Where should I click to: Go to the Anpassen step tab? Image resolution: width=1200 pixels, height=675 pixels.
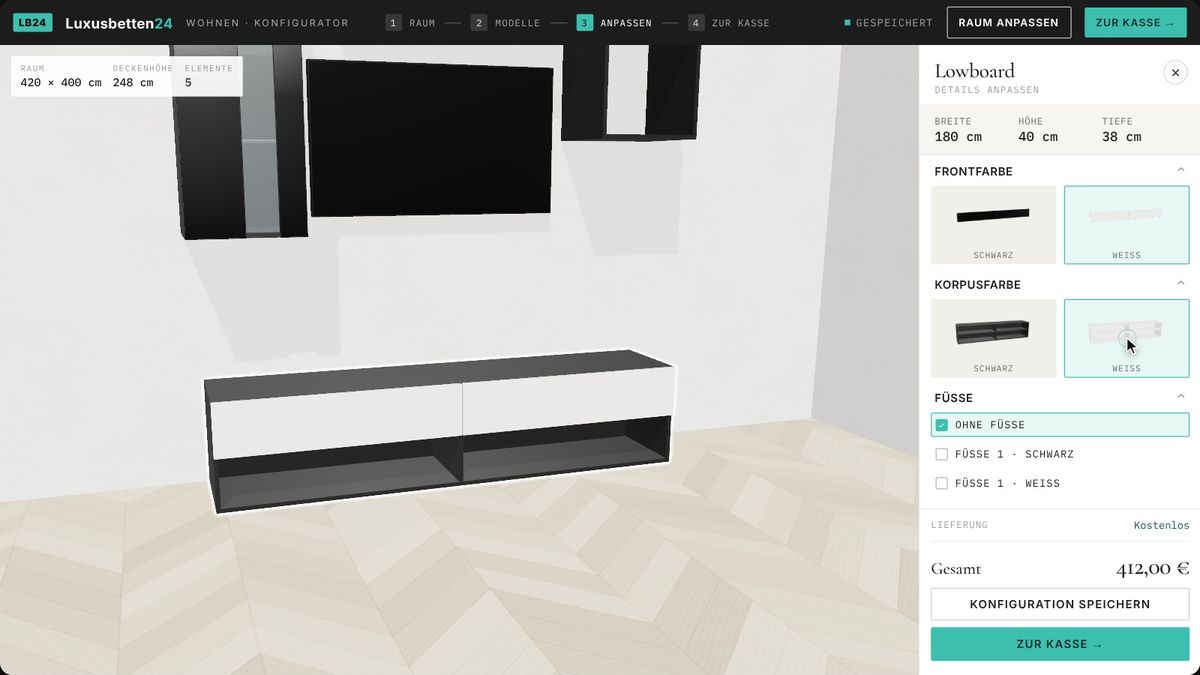[614, 22]
